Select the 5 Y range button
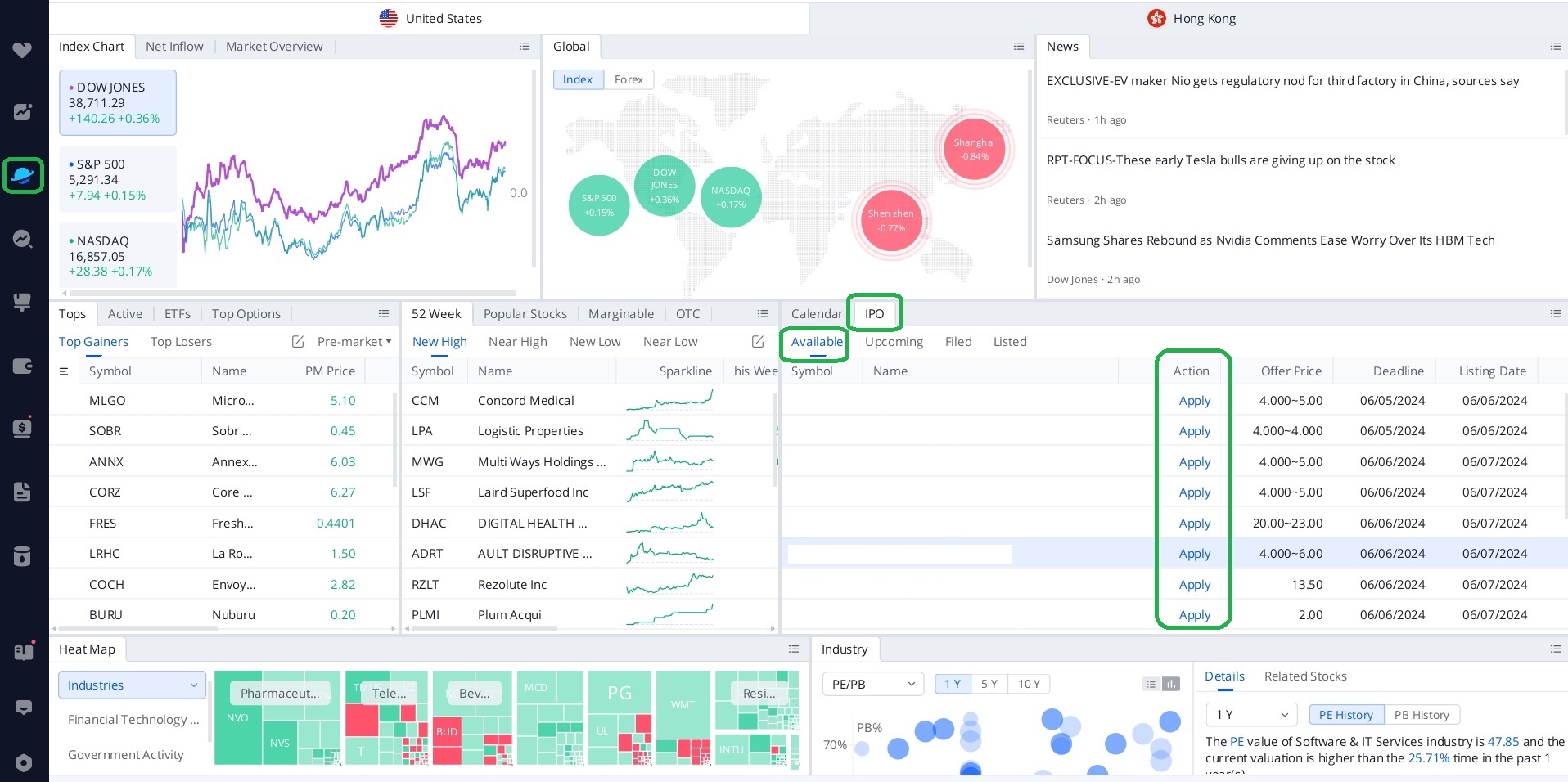 coord(989,684)
